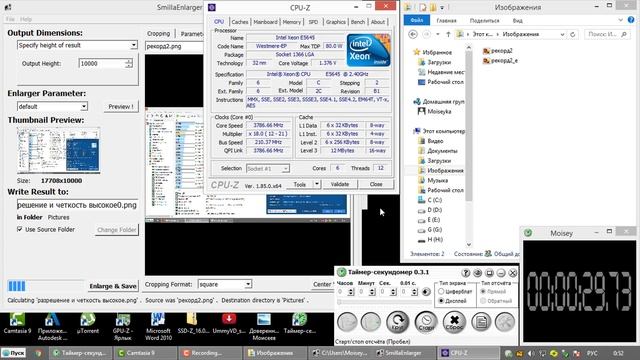The height and width of the screenshot is (360, 640).
Task: Click the thumbnail preview image in SmillaEnlarger
Action: [x=58, y=150]
